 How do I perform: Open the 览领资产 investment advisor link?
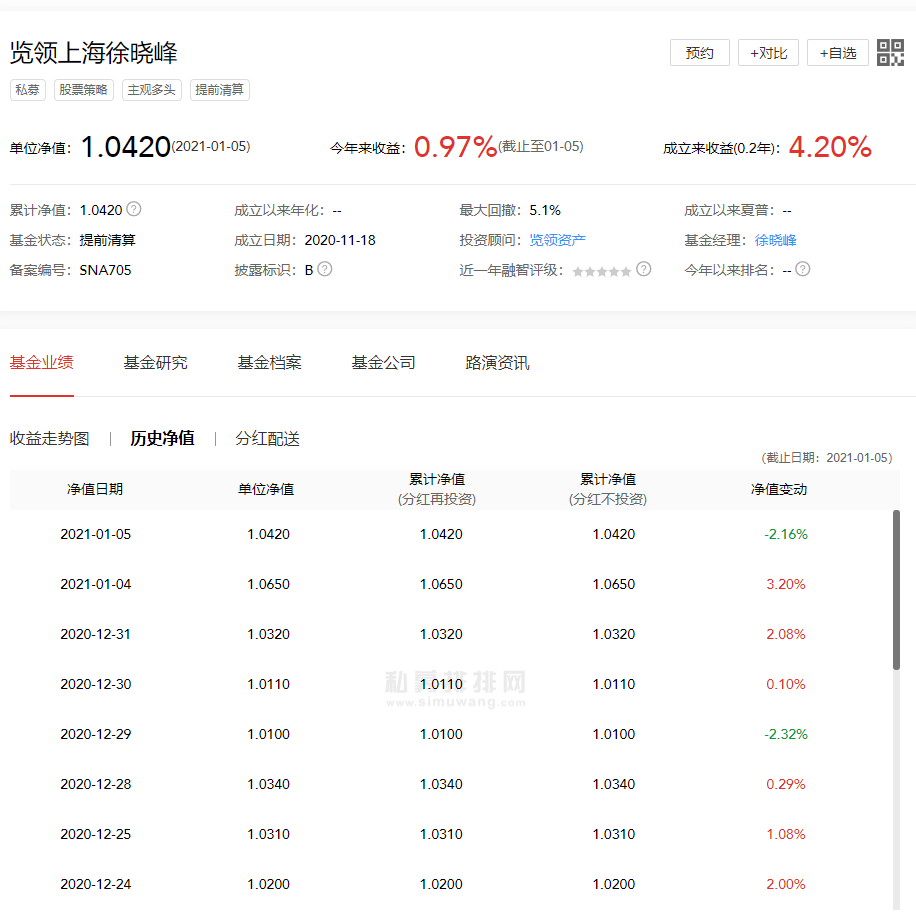[x=557, y=240]
